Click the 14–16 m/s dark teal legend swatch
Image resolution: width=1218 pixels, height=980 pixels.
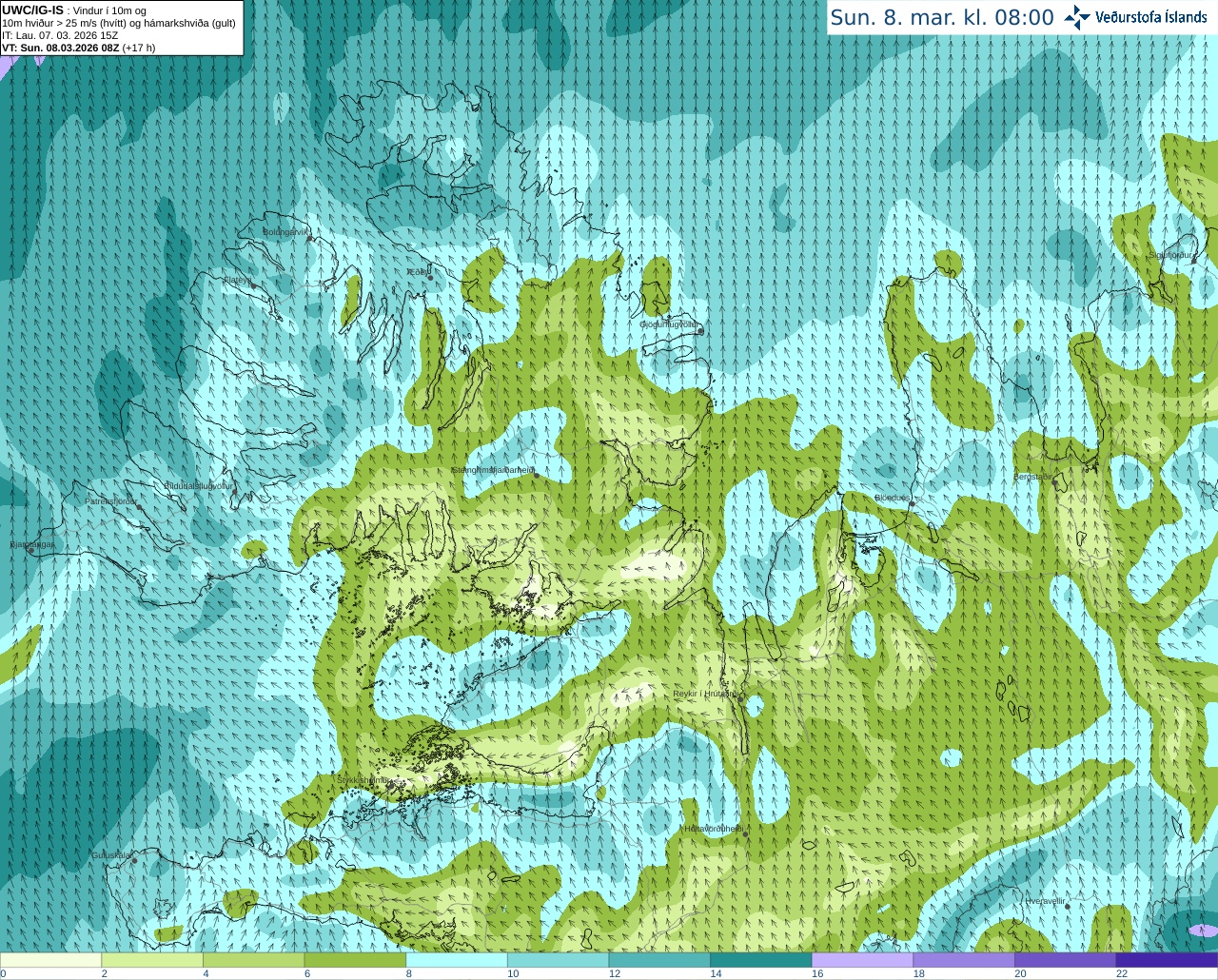pyautogui.click(x=761, y=960)
